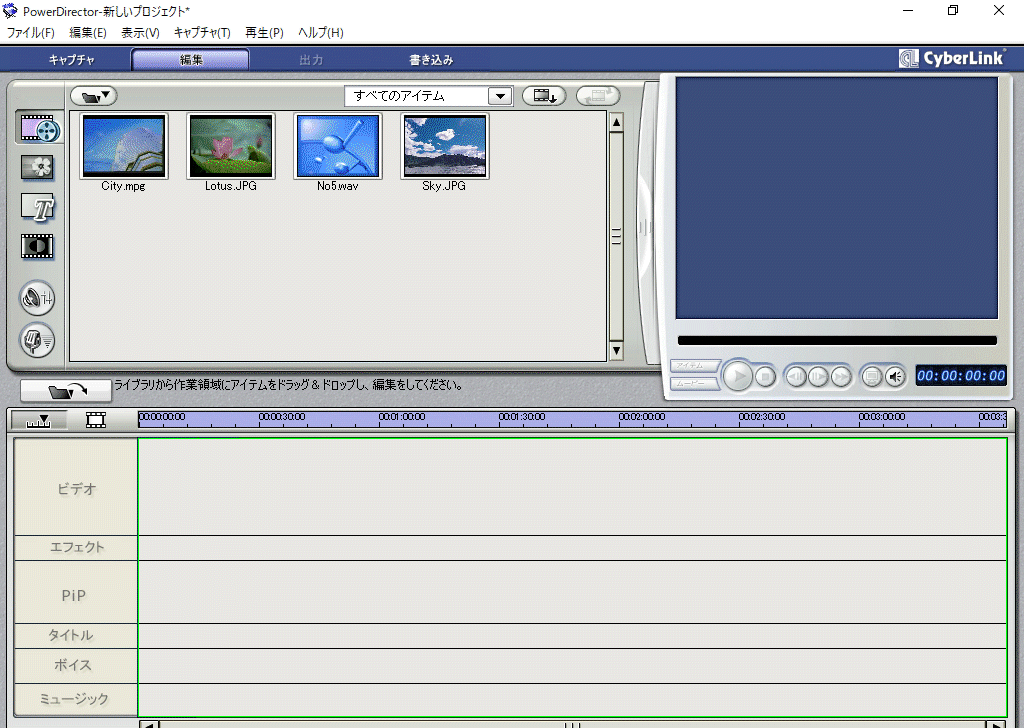
Task: Toggle the アイテム preview mode
Action: coord(694,365)
